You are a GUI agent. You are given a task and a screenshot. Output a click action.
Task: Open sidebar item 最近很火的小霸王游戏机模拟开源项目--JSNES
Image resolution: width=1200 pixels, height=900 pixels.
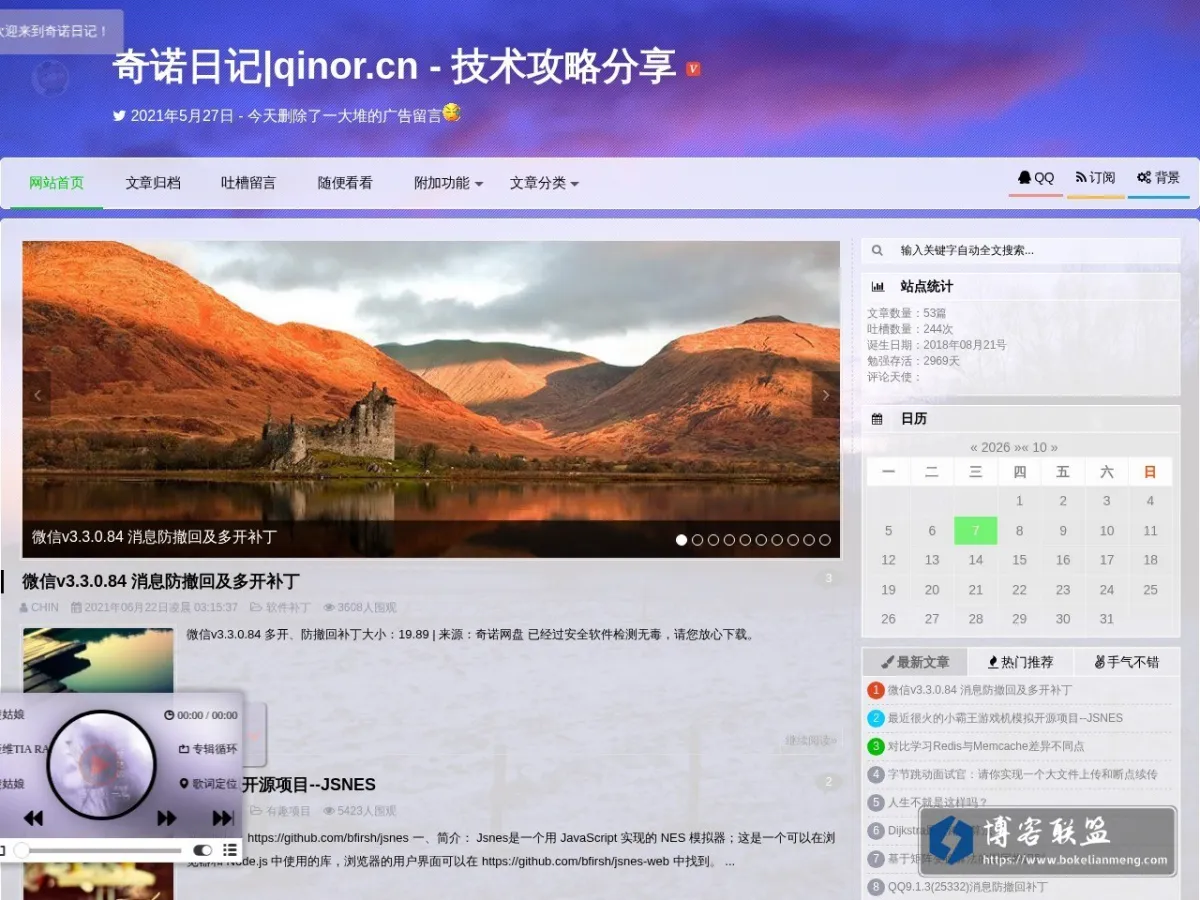(x=1005, y=718)
